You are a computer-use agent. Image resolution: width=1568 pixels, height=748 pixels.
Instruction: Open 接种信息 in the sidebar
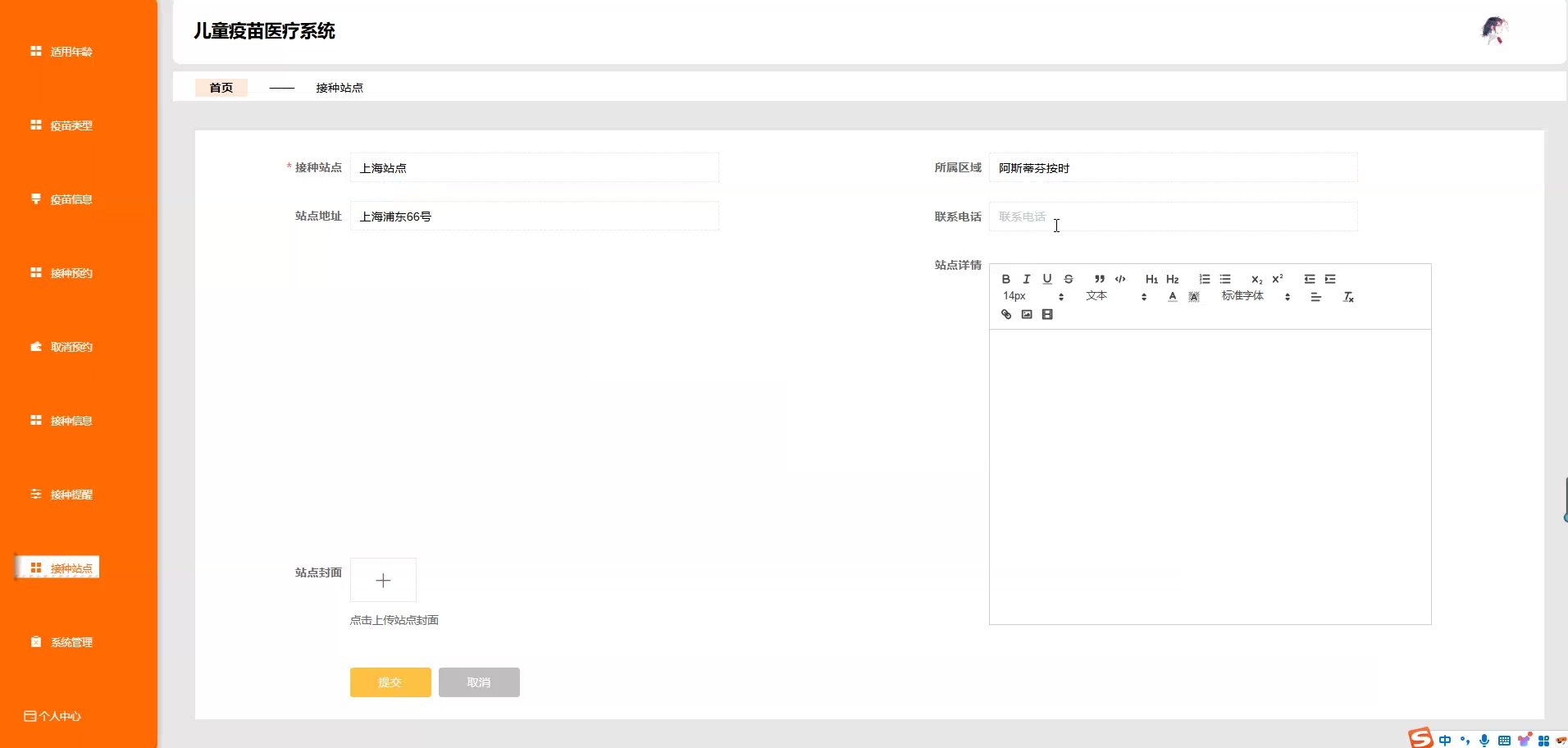62,421
